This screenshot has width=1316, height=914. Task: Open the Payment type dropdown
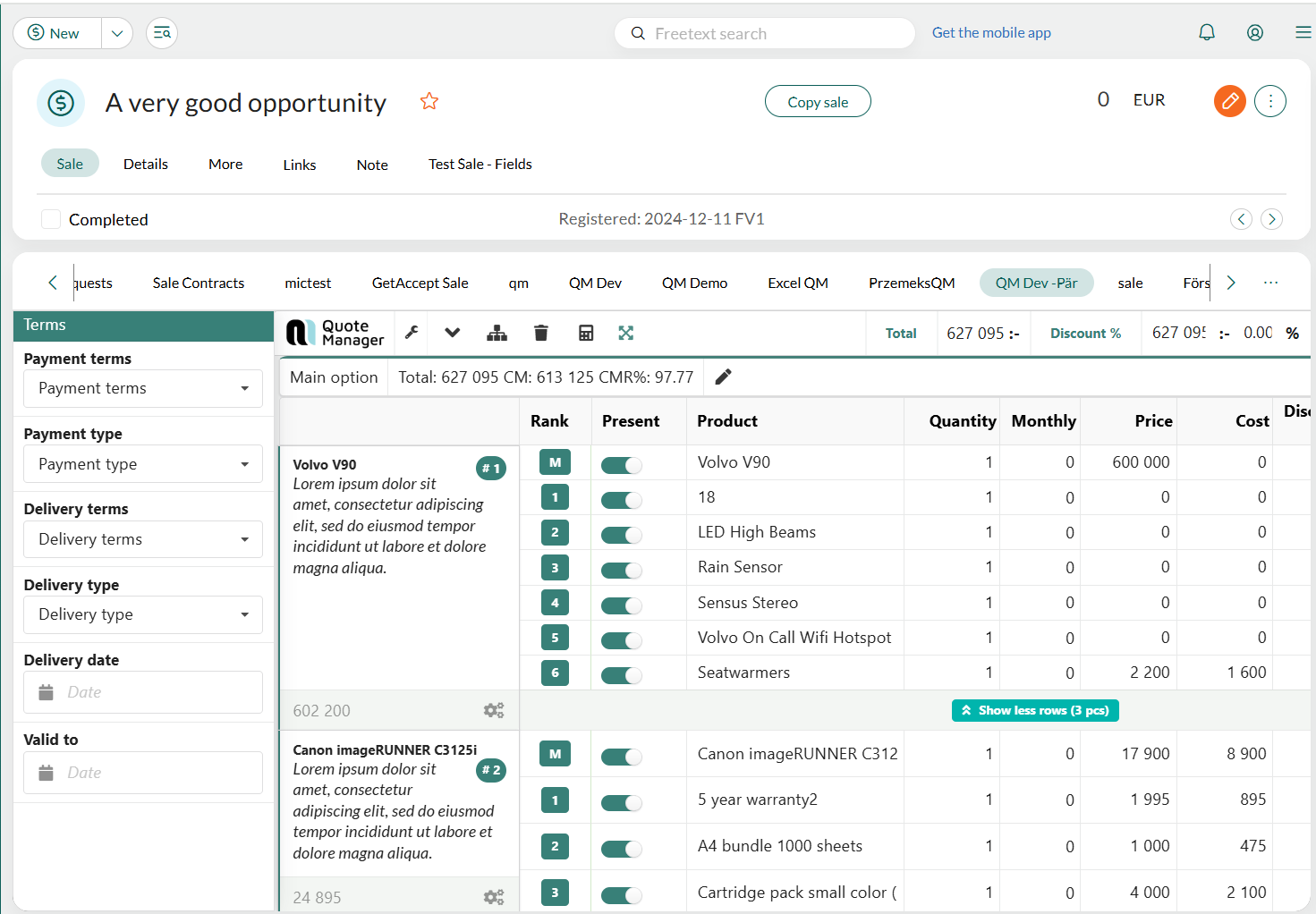(143, 464)
